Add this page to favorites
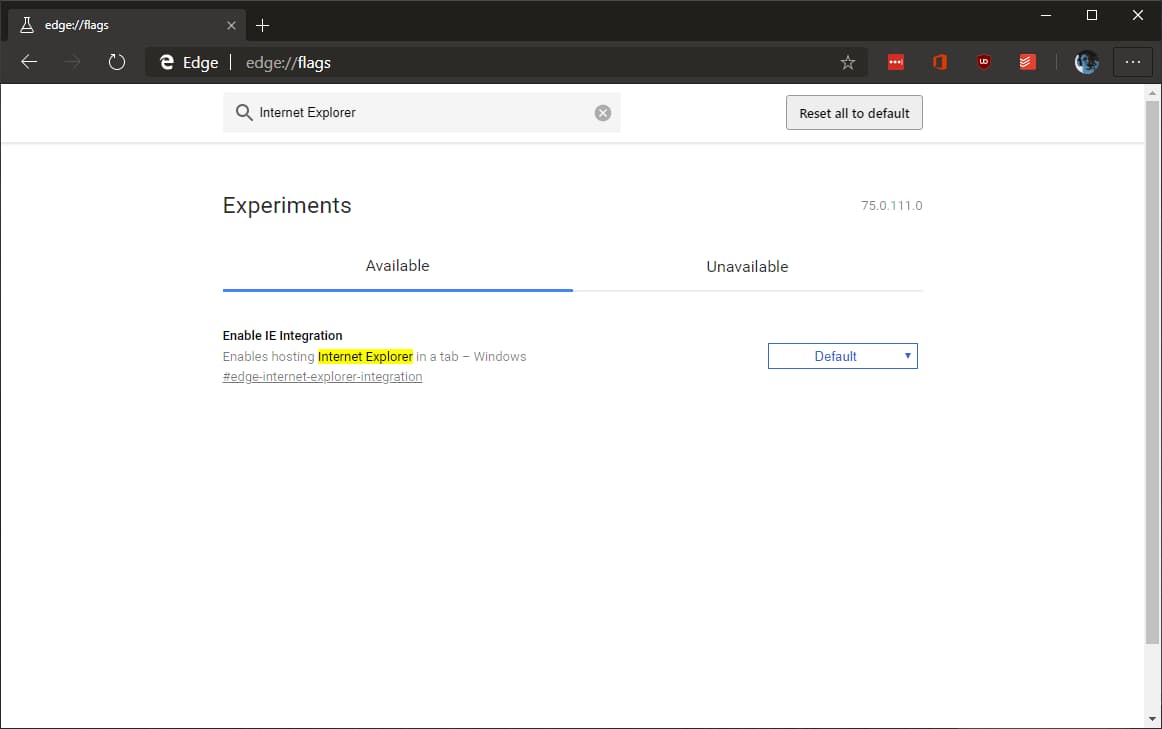This screenshot has height=729, width=1162. coord(847,61)
